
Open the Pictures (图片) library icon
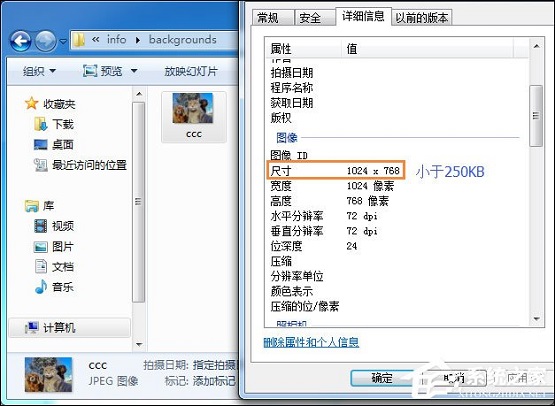[x=40, y=246]
